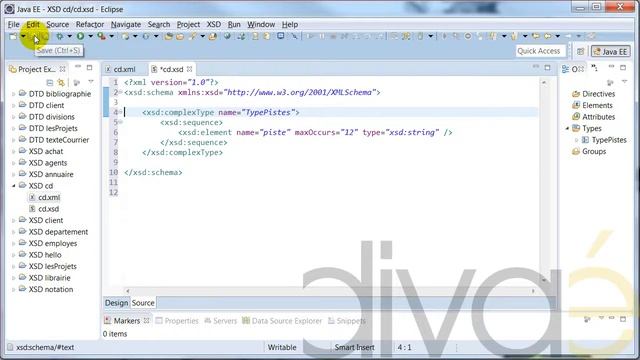
Task: Select TypePistes in the Outline
Action: pos(604,140)
